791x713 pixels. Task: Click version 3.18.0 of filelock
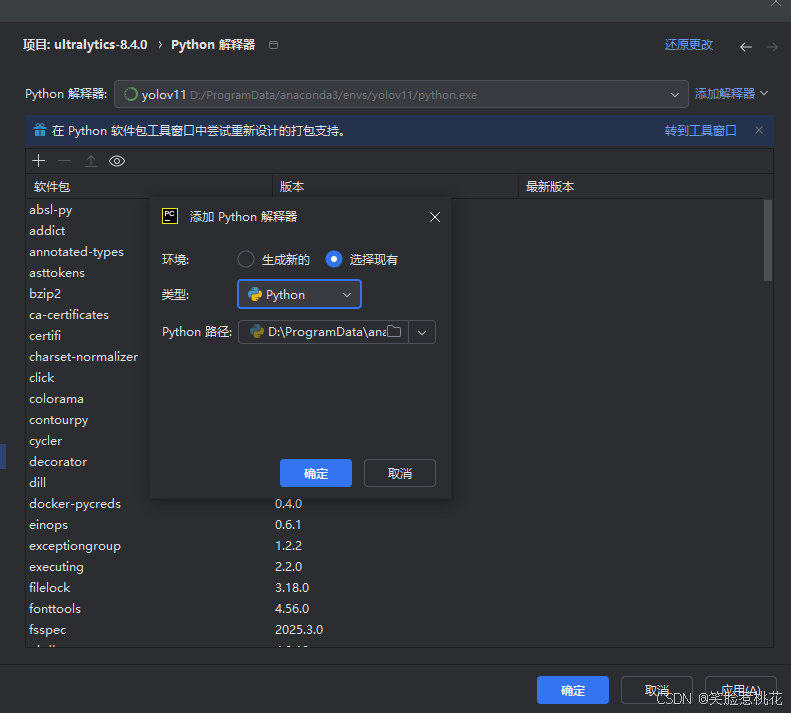(x=292, y=587)
